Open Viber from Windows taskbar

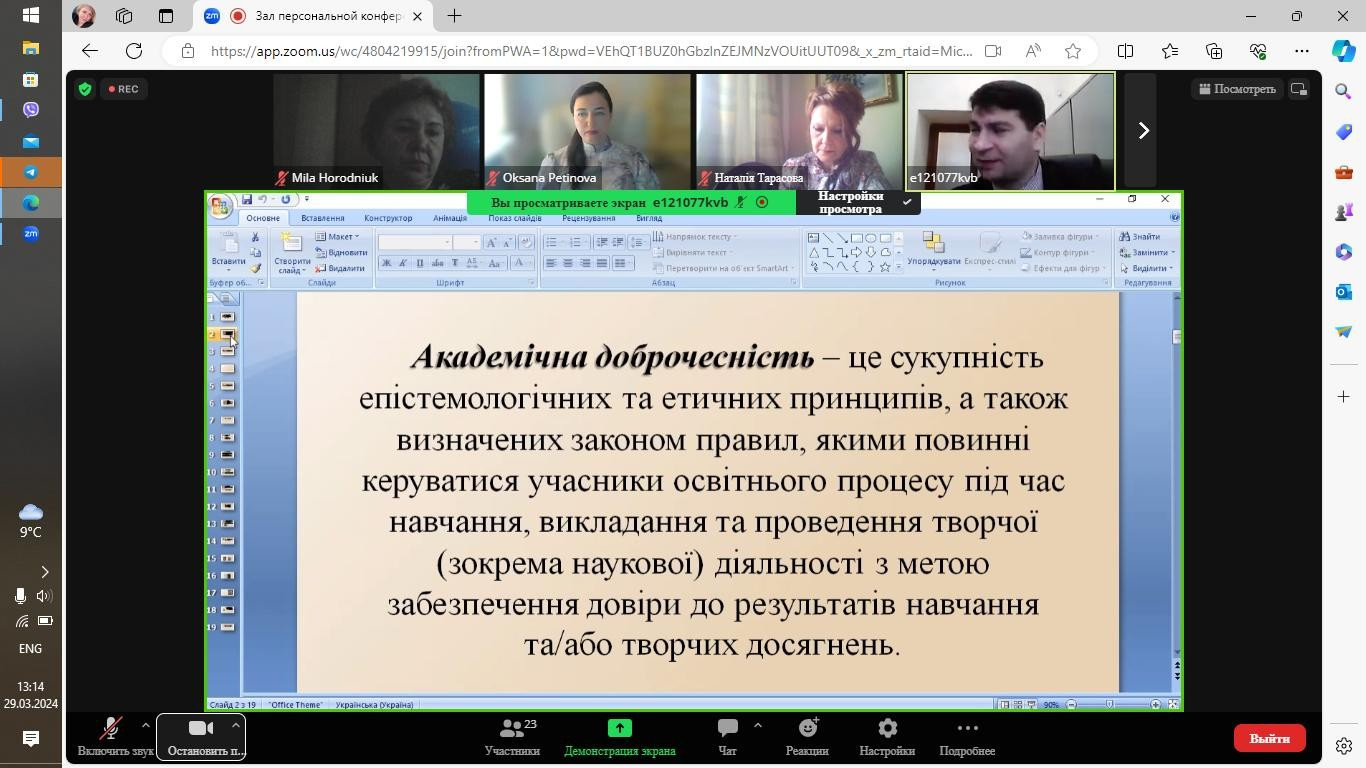click(31, 110)
